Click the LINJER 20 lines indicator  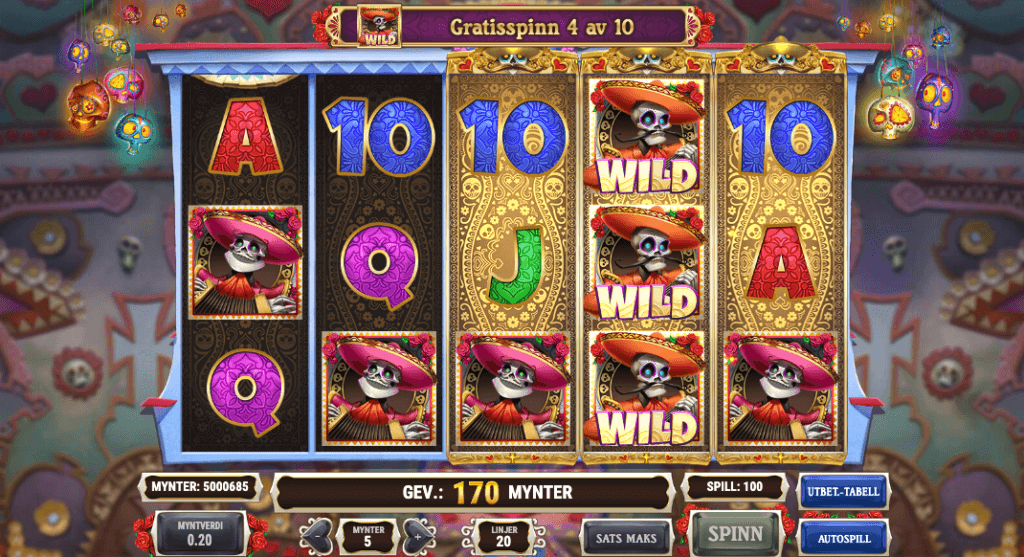504,537
